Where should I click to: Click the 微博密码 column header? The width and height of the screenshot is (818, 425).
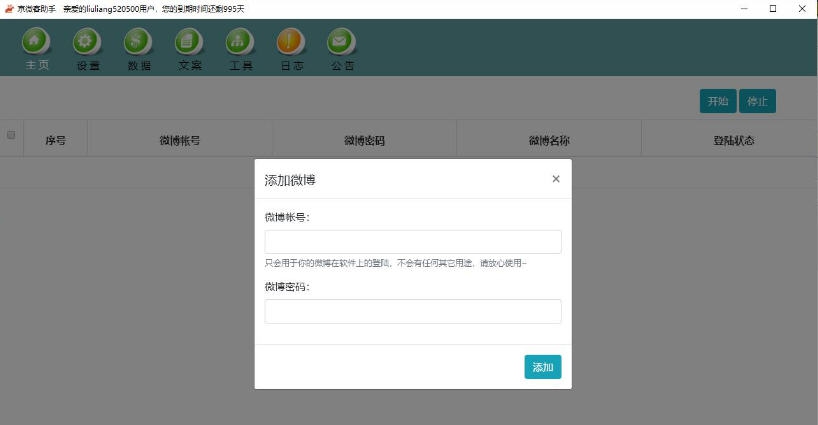point(365,140)
